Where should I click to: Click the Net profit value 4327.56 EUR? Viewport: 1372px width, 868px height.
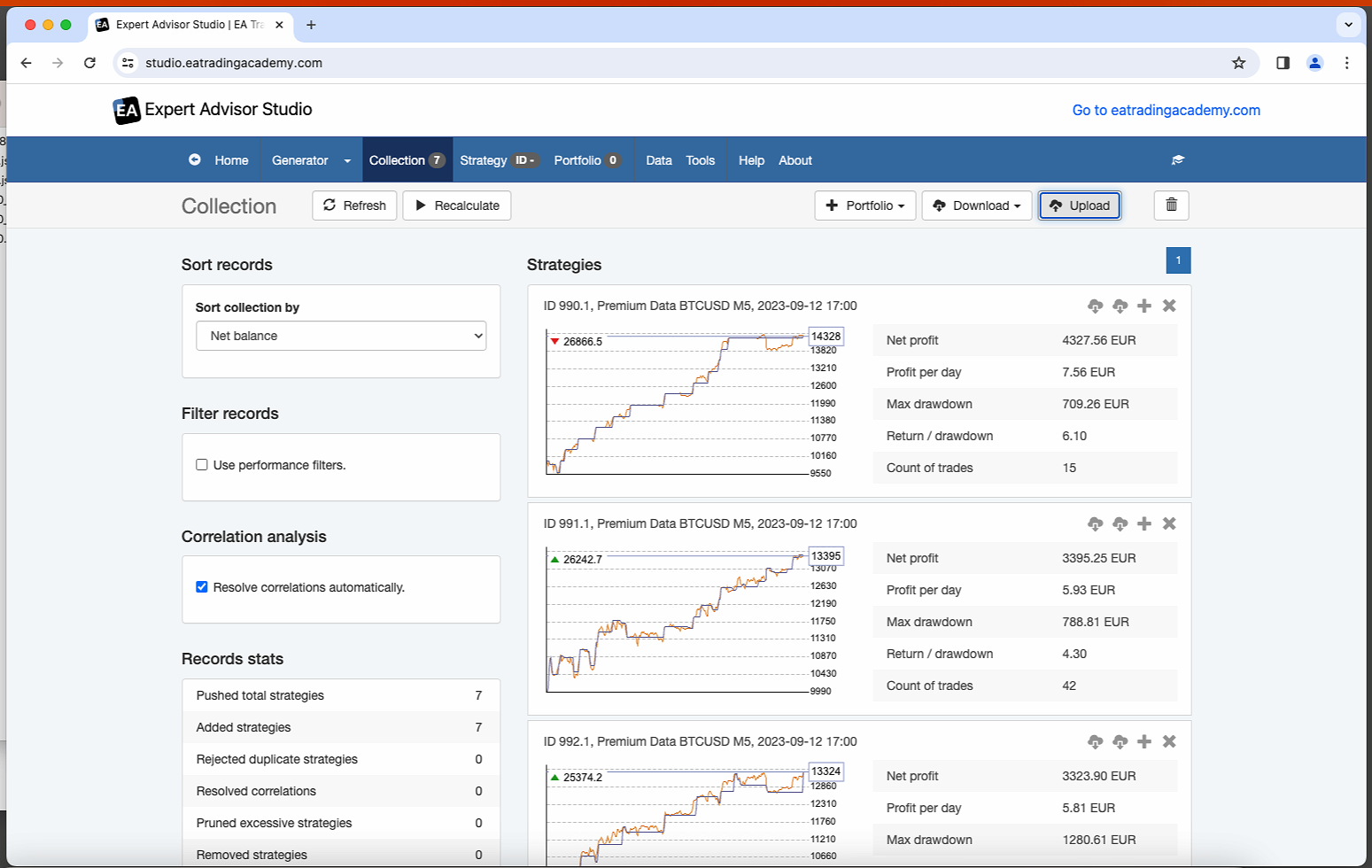[x=1098, y=340]
